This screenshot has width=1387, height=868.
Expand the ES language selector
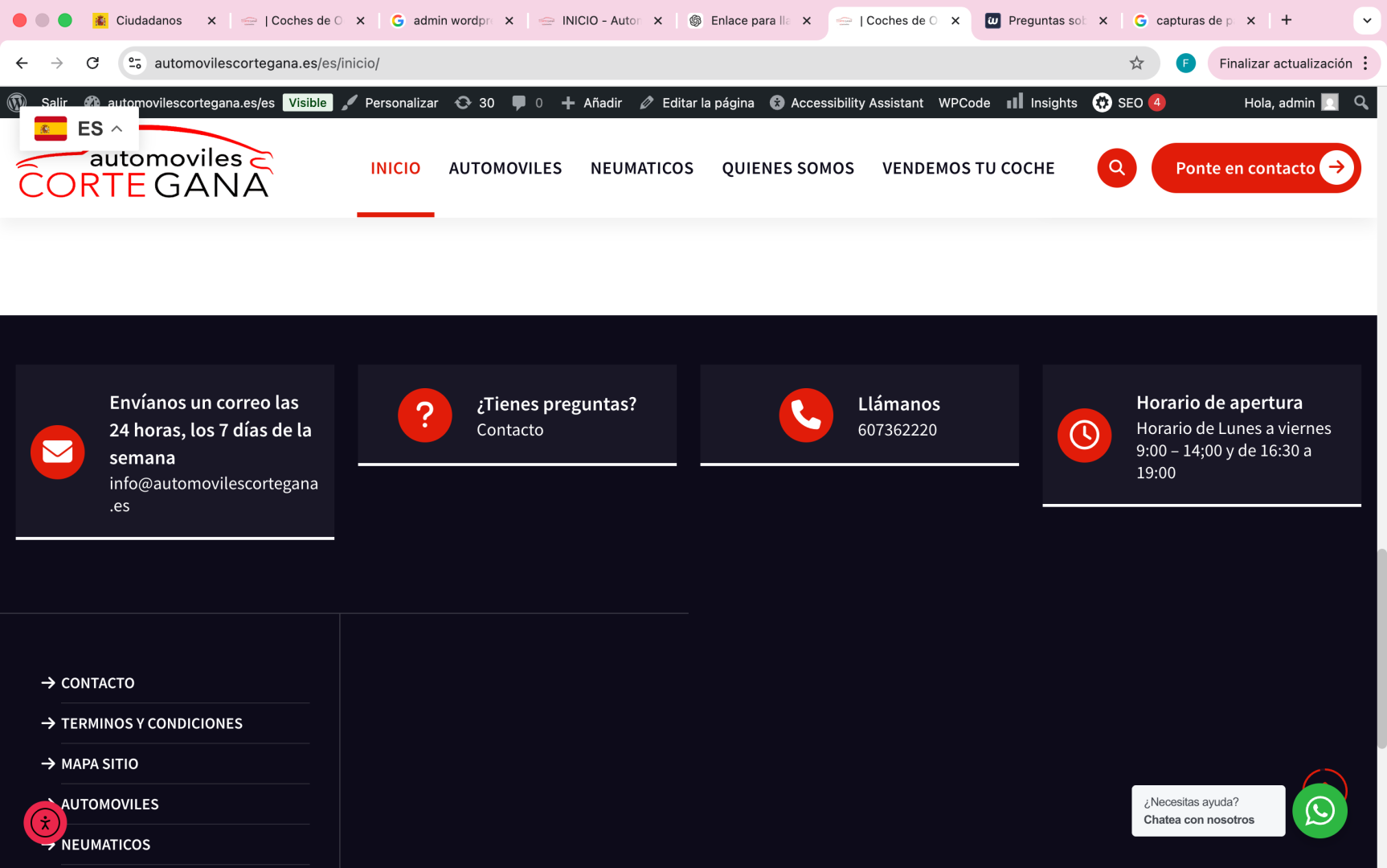click(x=79, y=129)
